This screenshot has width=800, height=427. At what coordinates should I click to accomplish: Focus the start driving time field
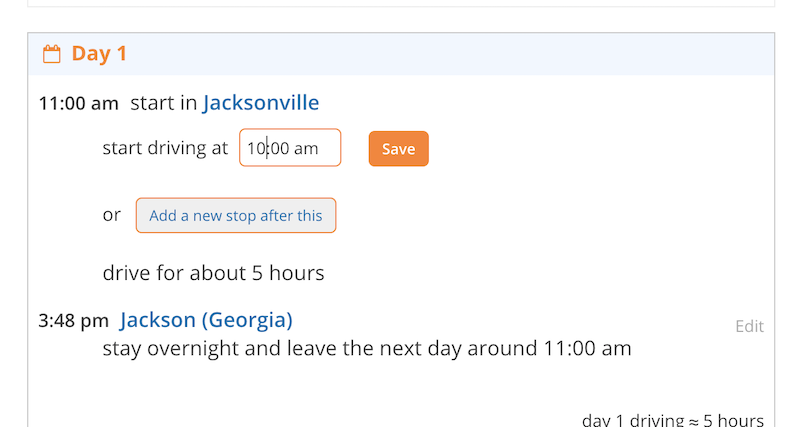tap(290, 147)
